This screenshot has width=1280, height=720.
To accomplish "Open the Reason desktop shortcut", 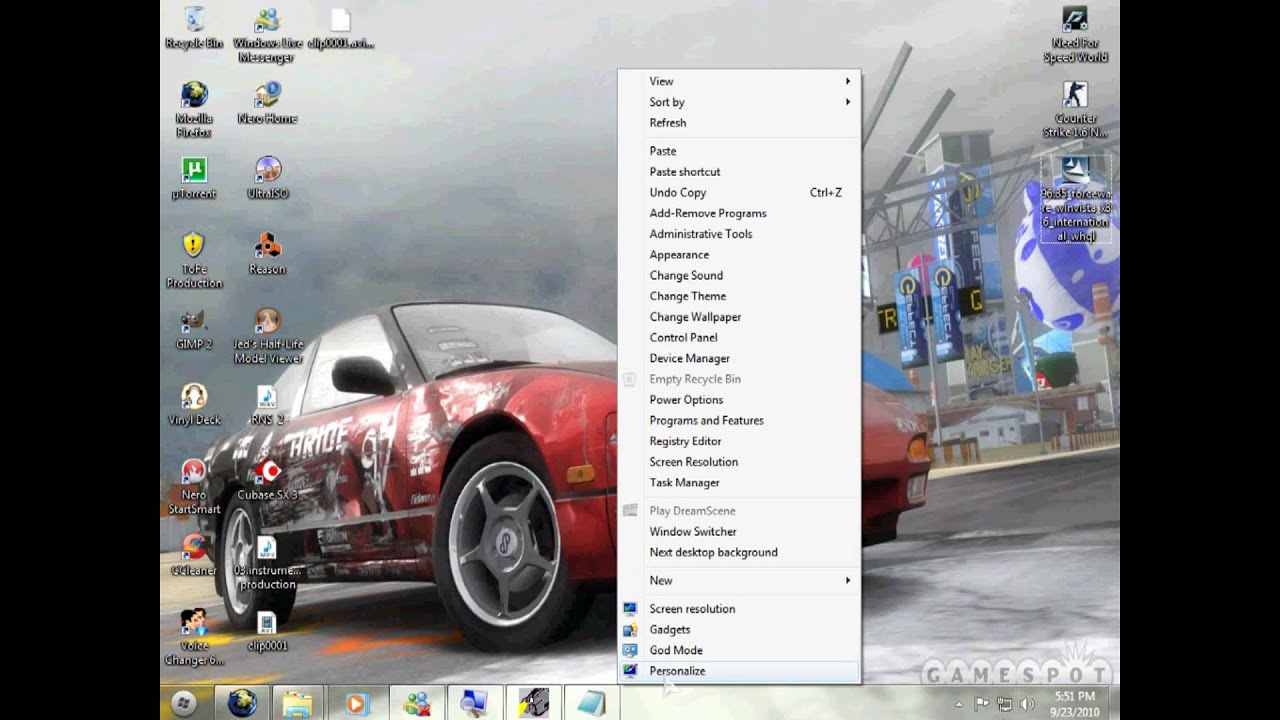I will (267, 253).
